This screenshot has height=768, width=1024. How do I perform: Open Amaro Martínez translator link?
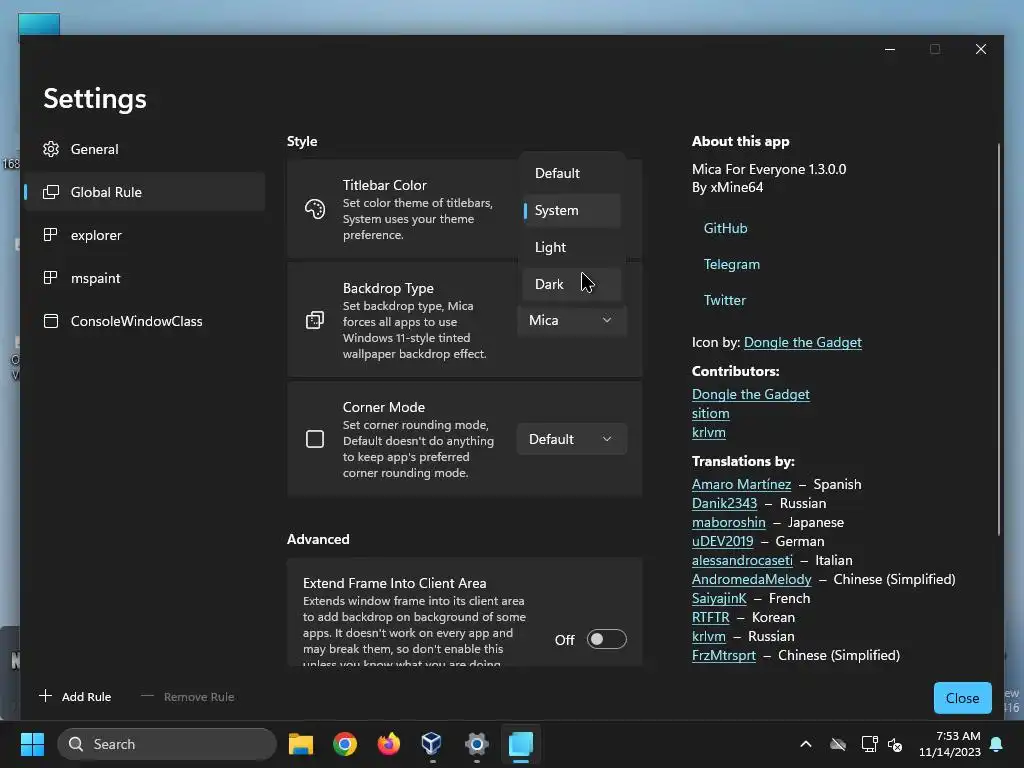click(x=741, y=485)
